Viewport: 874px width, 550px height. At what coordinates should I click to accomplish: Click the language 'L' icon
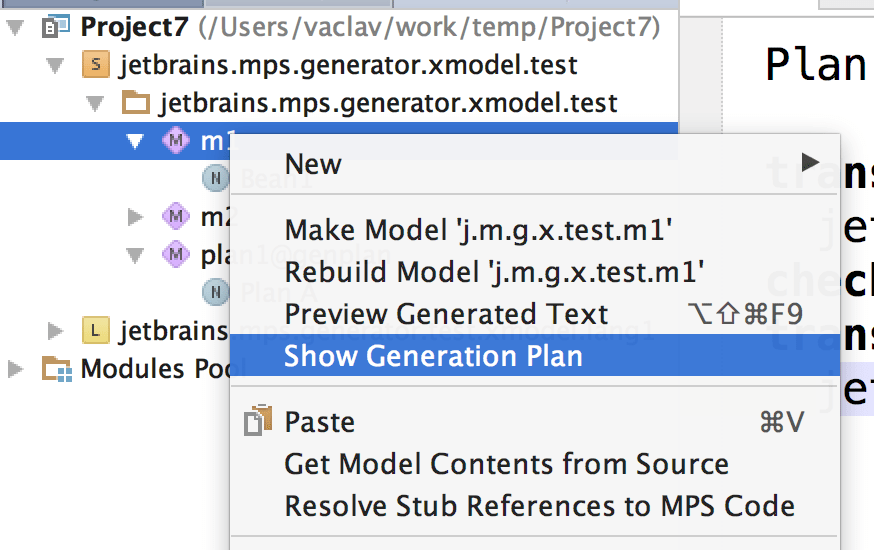pyautogui.click(x=95, y=330)
